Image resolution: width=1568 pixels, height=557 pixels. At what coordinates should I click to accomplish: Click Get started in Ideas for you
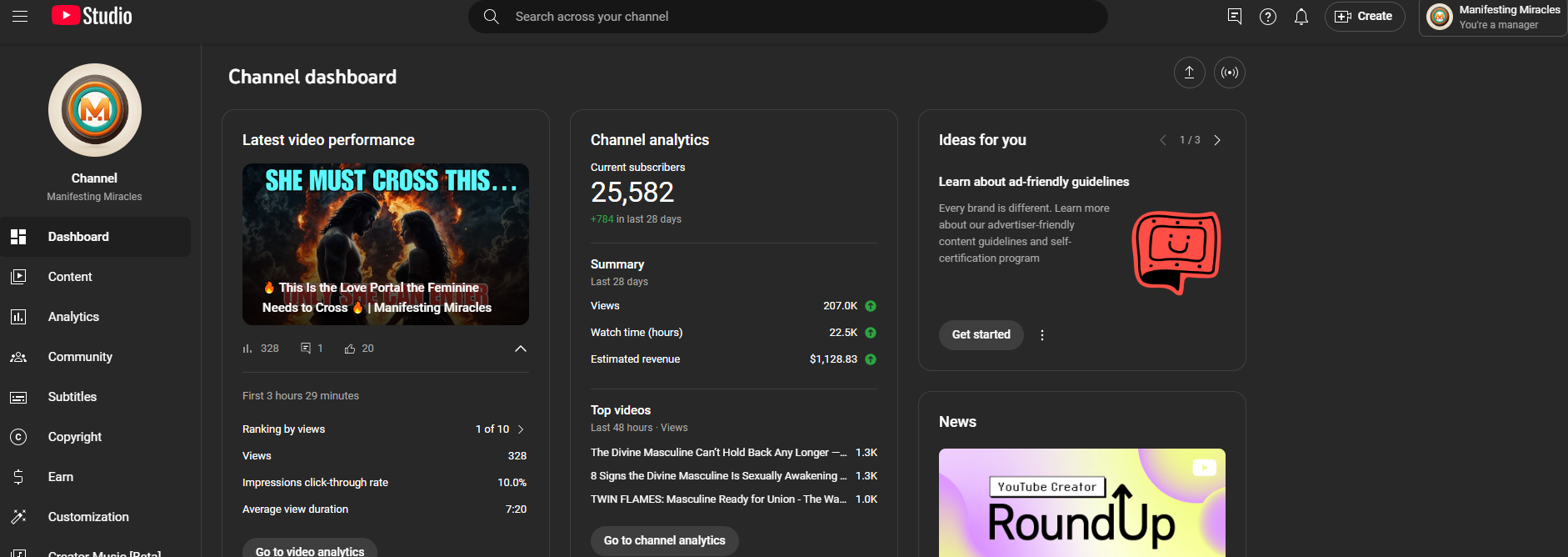(x=981, y=334)
